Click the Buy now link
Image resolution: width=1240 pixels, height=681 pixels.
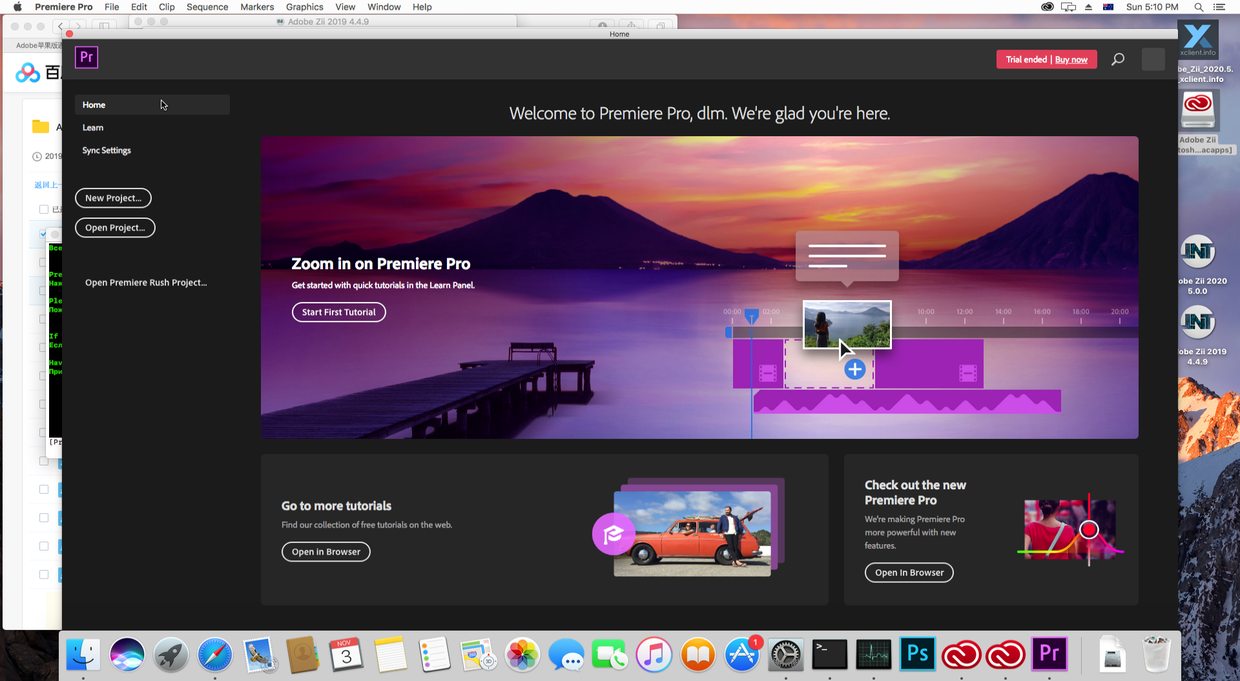point(1071,60)
